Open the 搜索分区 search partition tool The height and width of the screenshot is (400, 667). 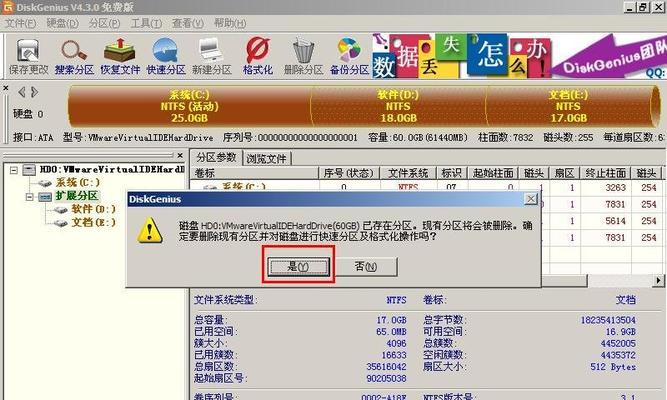(x=74, y=57)
